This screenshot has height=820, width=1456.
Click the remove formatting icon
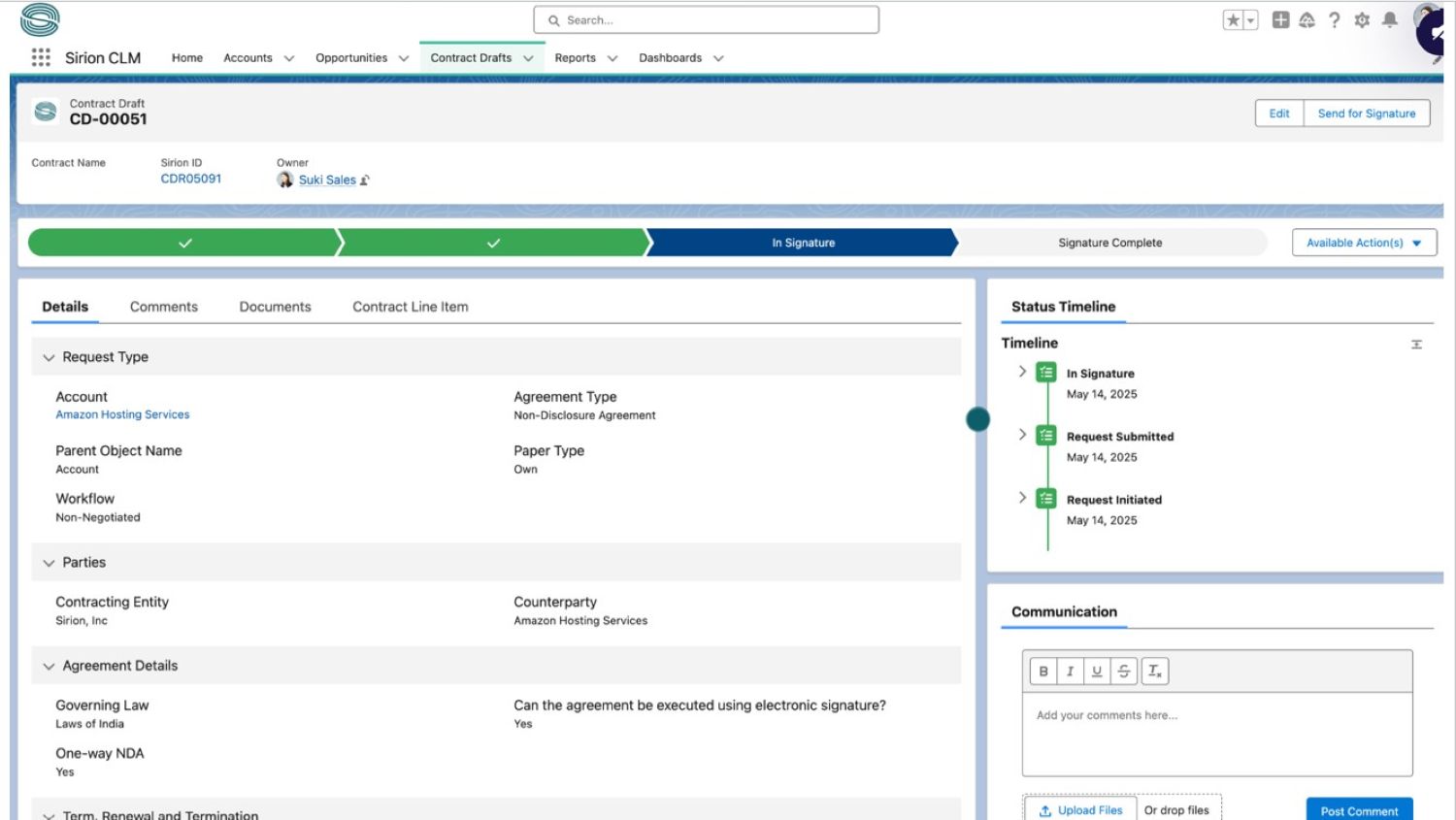tap(1154, 671)
